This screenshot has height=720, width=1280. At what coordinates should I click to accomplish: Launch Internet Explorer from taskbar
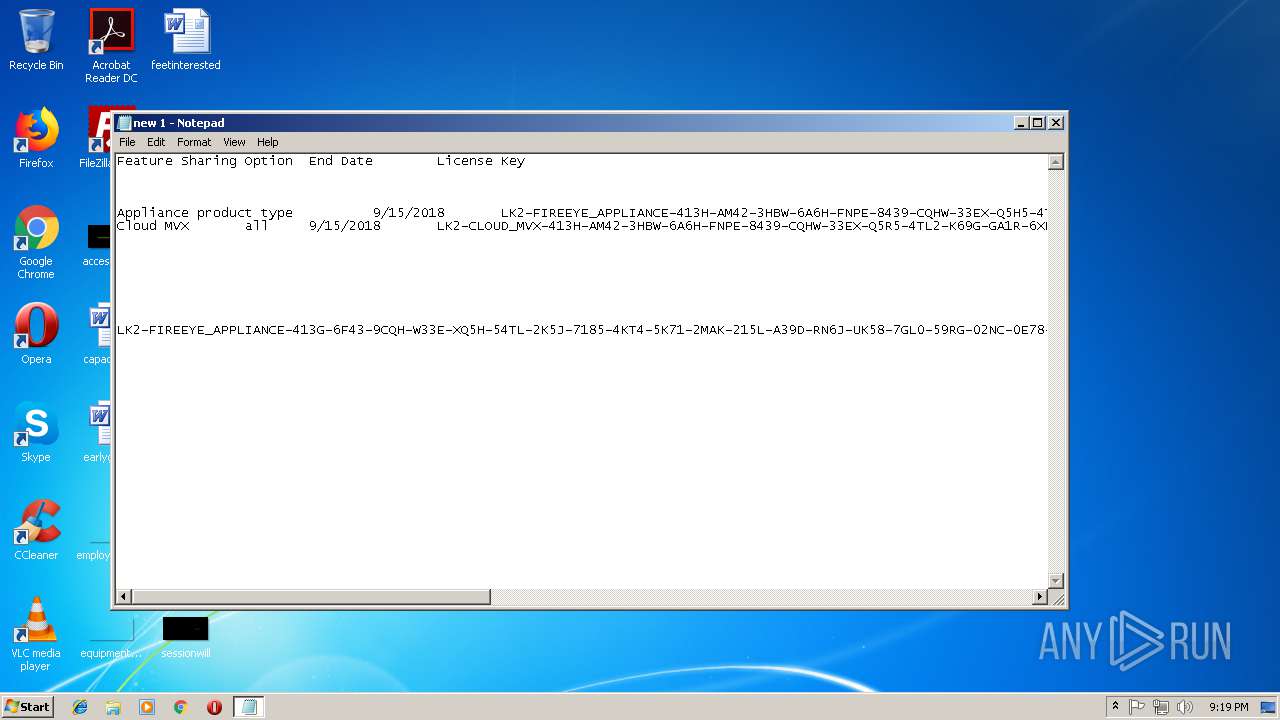(x=80, y=707)
